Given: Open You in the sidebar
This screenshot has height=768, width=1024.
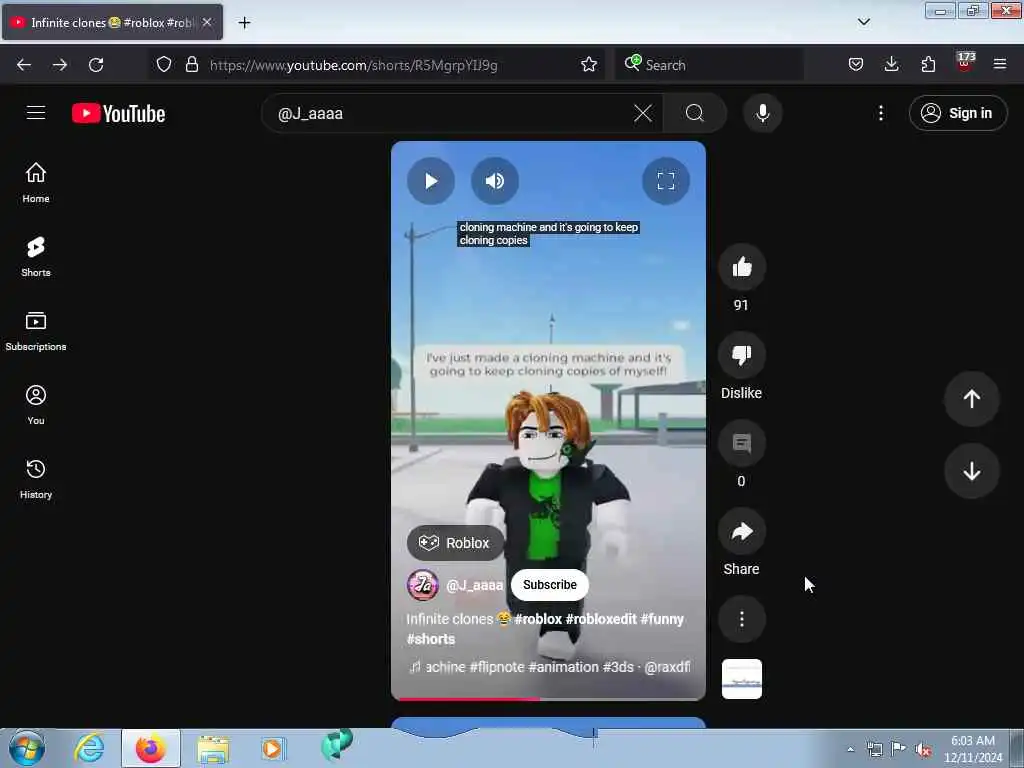Looking at the screenshot, I should point(36,405).
